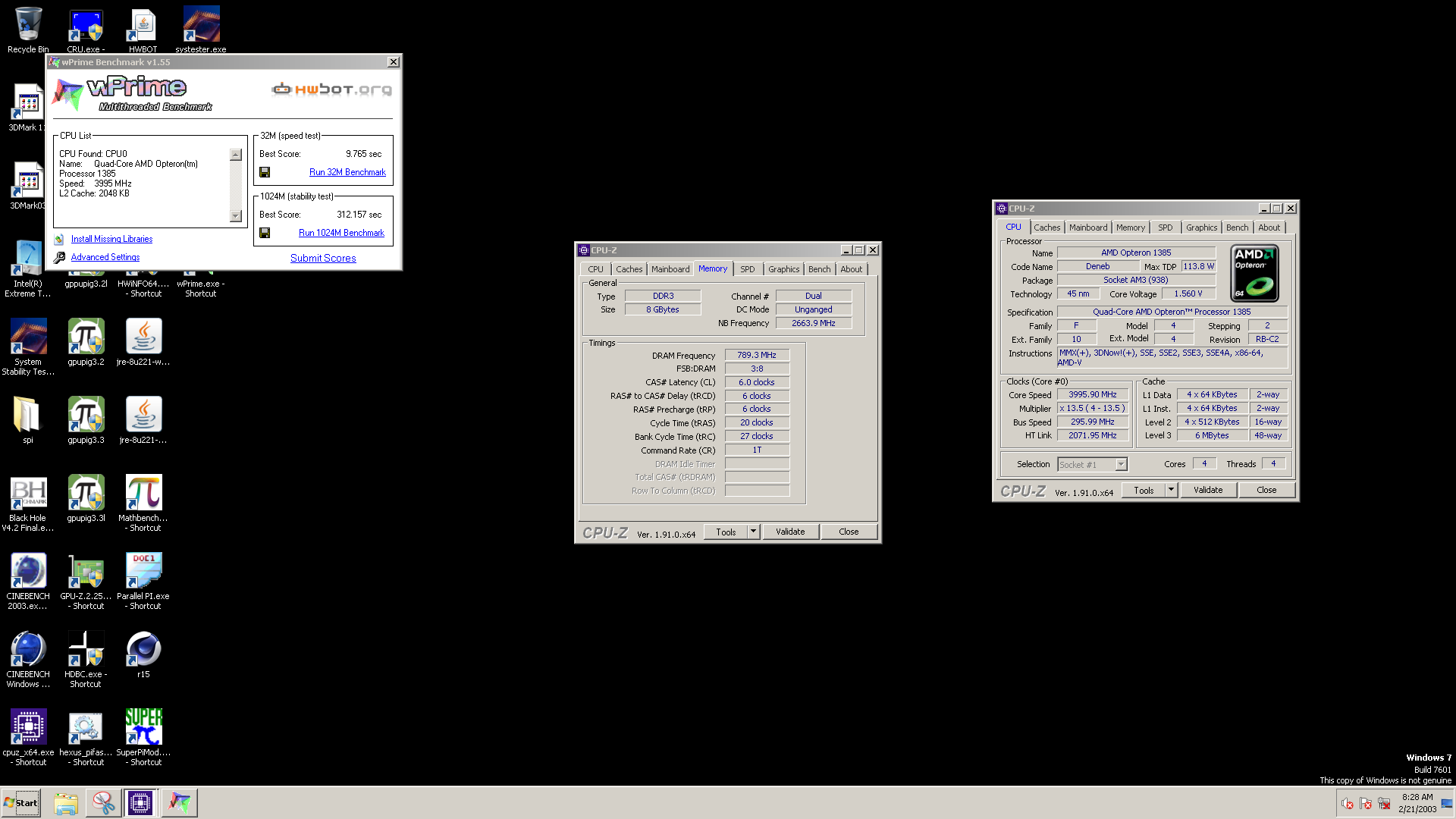Click the taskbar clock showing 8:28 AM
Screen dimensions: 1456x819
pyautogui.click(x=1417, y=802)
